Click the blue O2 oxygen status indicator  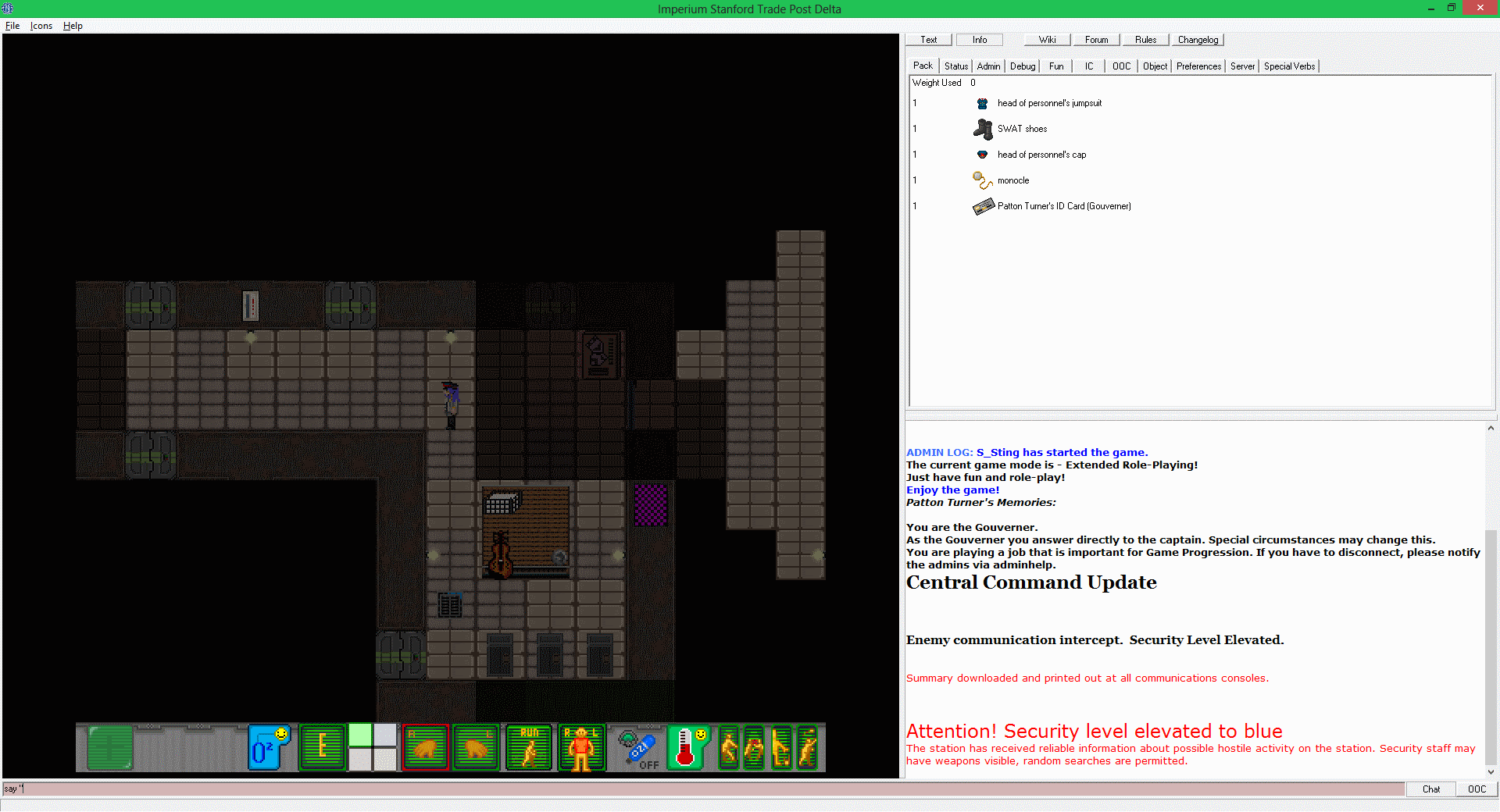(269, 747)
